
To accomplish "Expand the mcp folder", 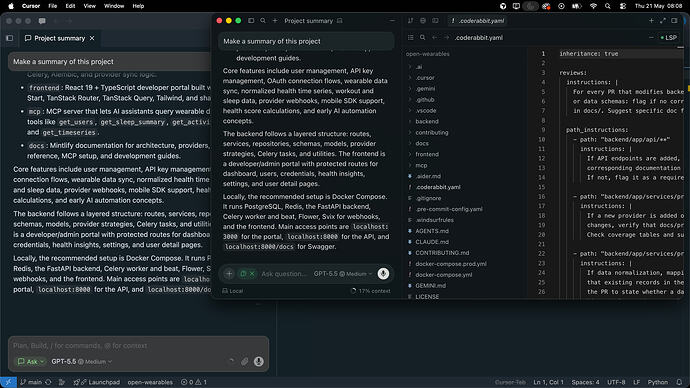I will point(421,165).
